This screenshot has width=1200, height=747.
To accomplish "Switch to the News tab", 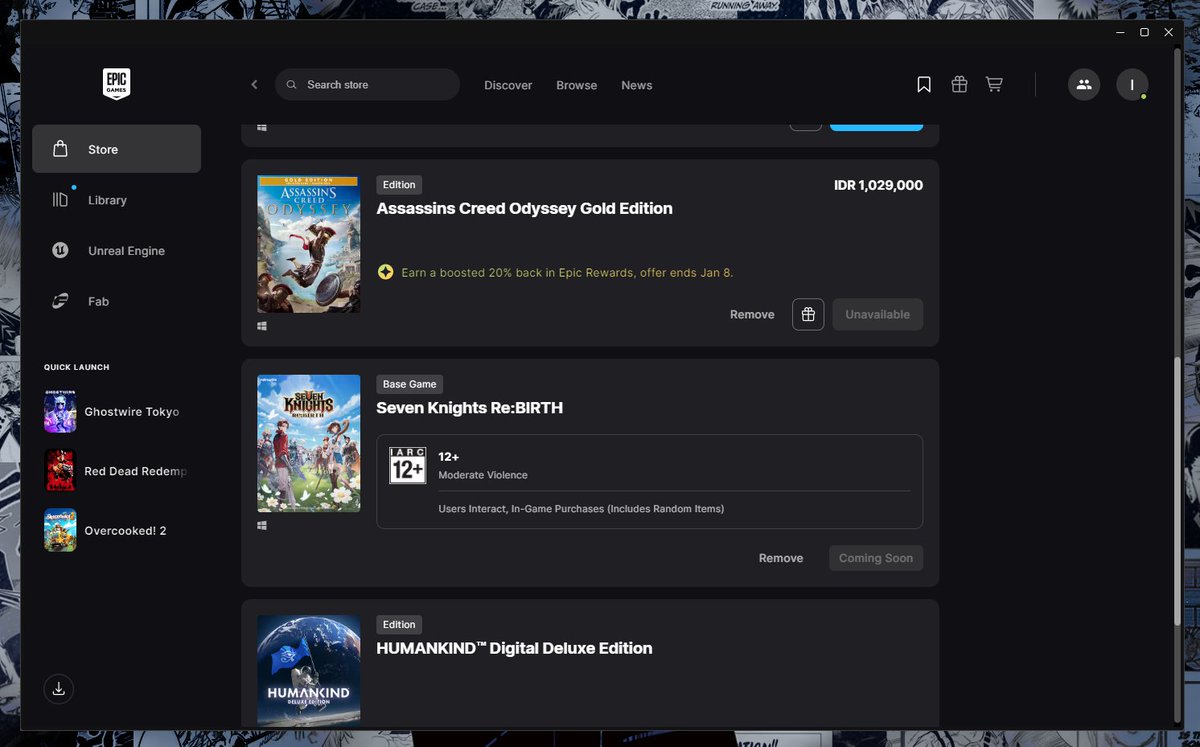I will tap(636, 85).
